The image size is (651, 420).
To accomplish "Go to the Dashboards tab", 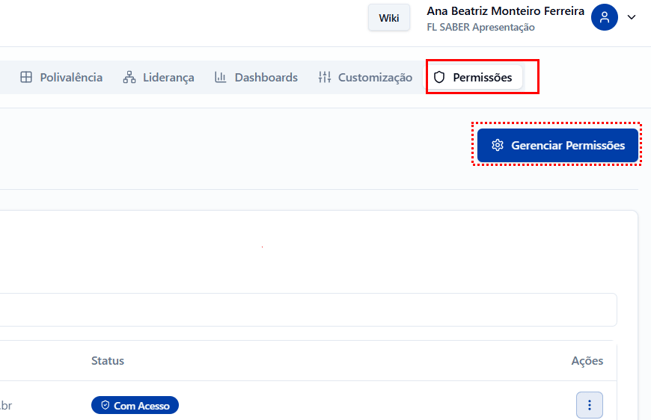I will tap(266, 77).
